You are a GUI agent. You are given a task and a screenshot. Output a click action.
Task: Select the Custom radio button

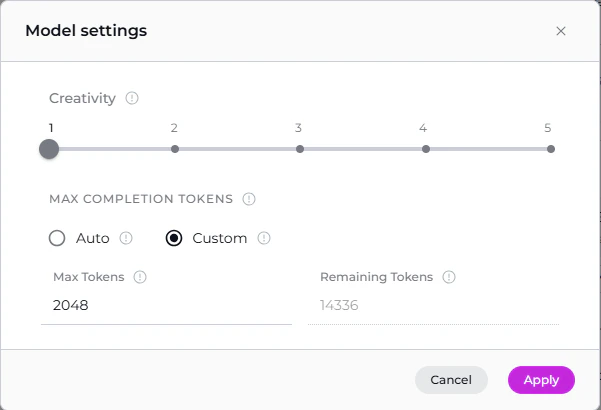click(174, 238)
